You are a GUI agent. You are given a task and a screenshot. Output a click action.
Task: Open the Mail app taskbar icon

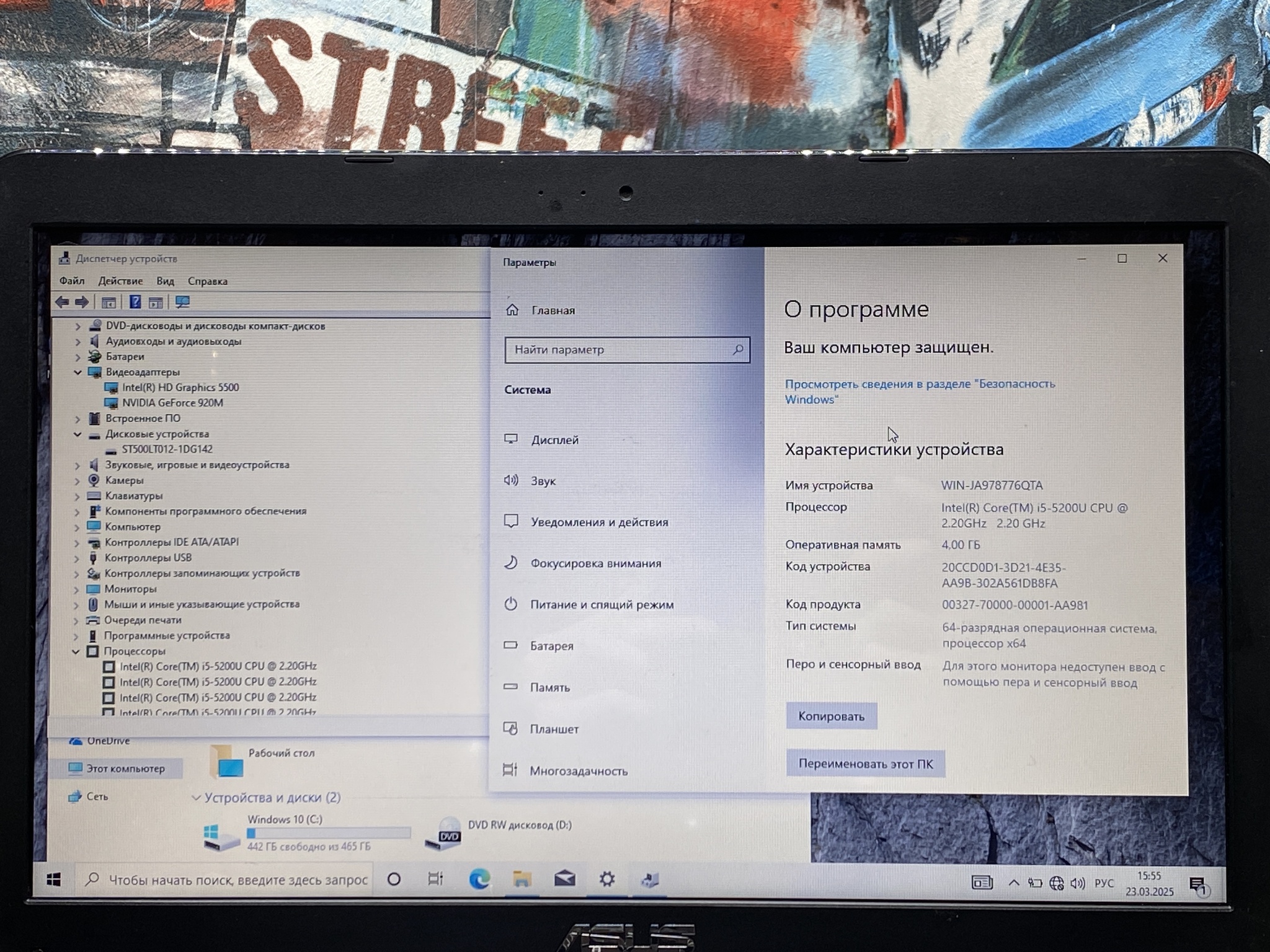click(564, 879)
